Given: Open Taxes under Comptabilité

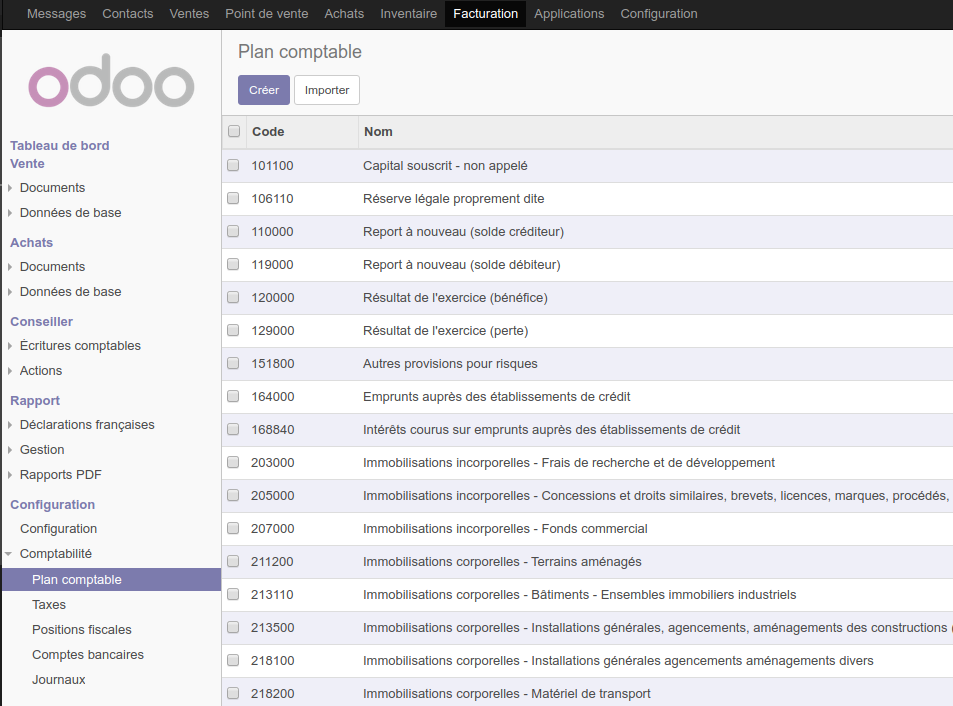Looking at the screenshot, I should click(x=49, y=605).
